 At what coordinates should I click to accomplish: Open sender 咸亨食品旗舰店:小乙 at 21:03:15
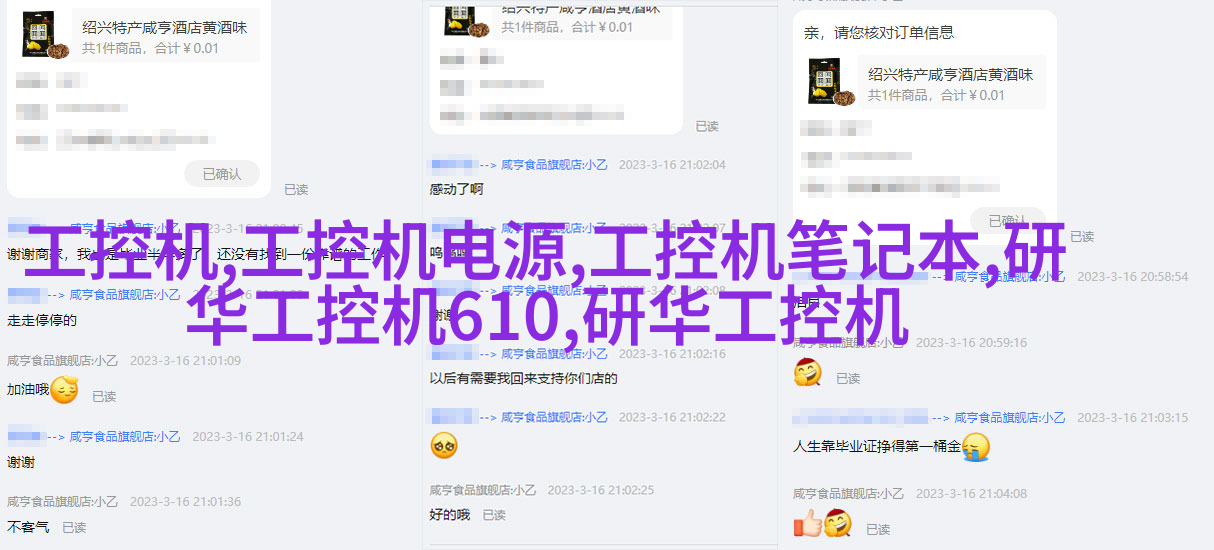click(x=1009, y=418)
